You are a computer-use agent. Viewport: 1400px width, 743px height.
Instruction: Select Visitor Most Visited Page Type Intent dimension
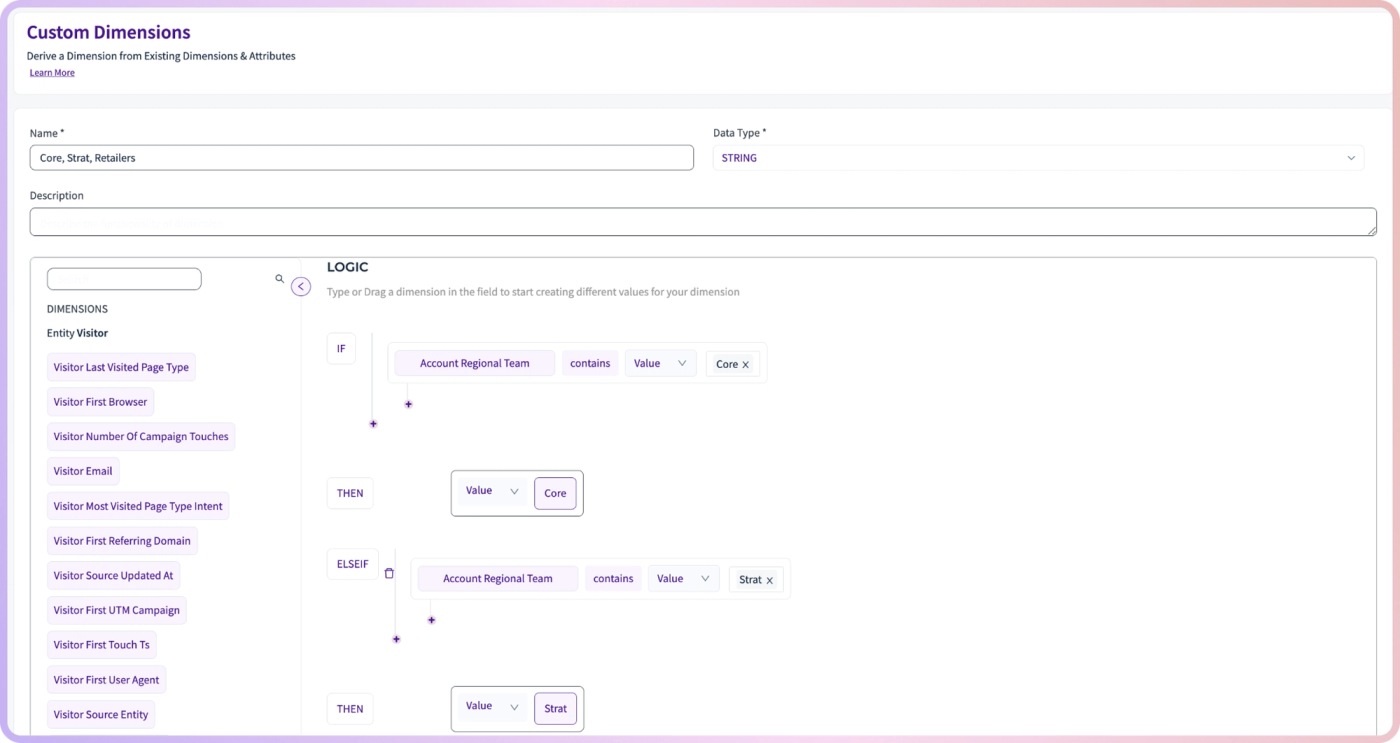point(138,506)
